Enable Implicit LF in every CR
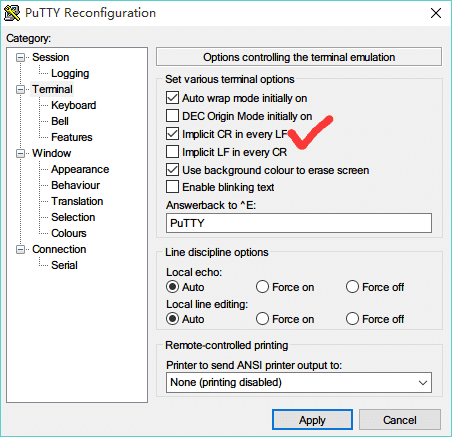The height and width of the screenshot is (437, 452). [x=172, y=152]
